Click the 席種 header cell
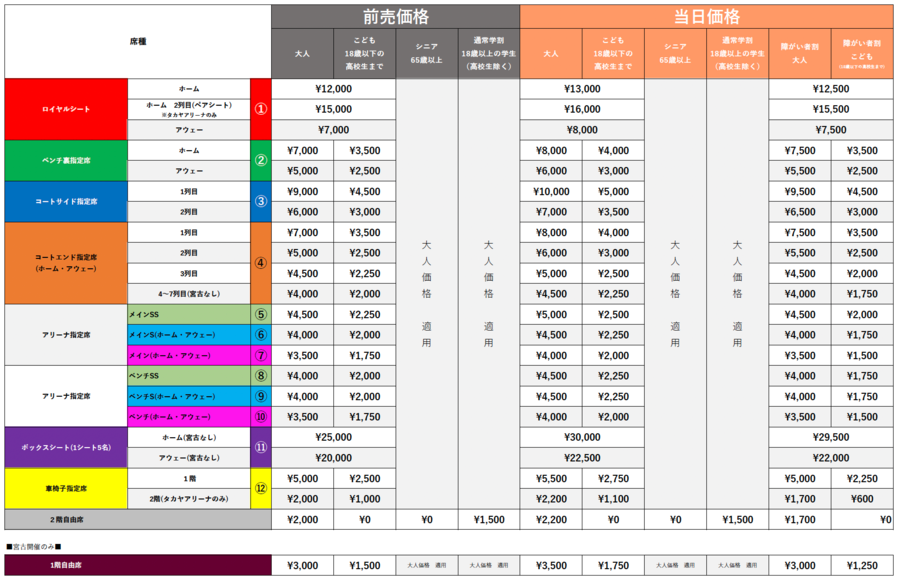The image size is (900, 581). pyautogui.click(x=137, y=42)
